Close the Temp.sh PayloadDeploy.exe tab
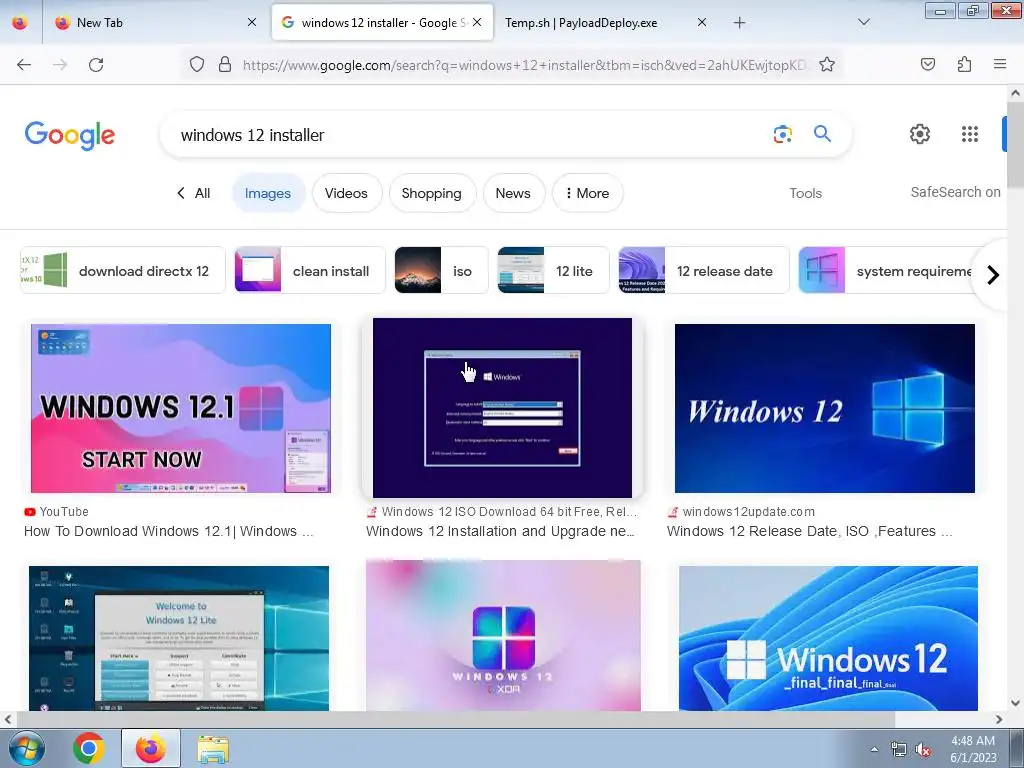1024x768 pixels. click(x=702, y=23)
